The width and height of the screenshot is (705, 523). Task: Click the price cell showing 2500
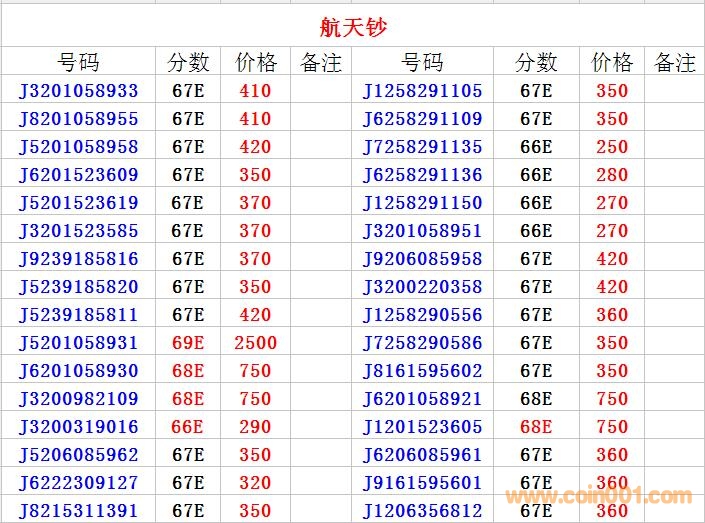(255, 343)
